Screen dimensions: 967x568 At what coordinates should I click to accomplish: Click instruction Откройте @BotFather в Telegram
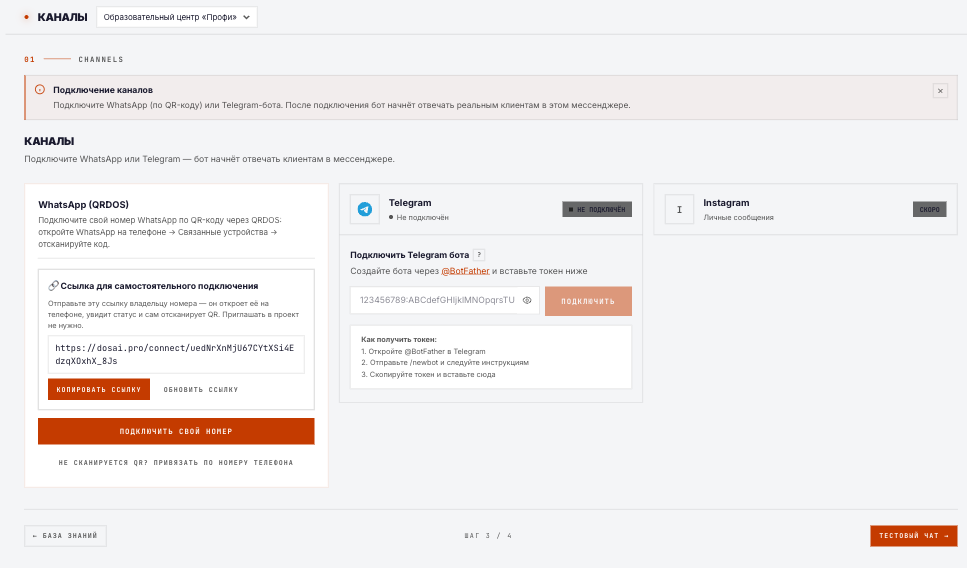click(423, 351)
